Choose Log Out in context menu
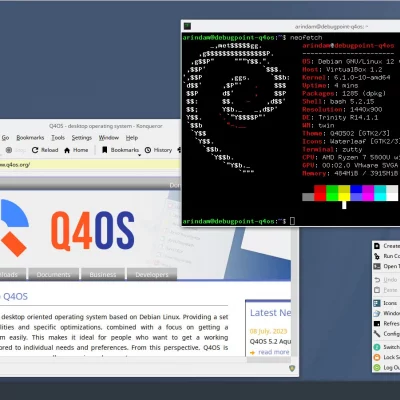The width and height of the screenshot is (400, 400). coord(386,367)
